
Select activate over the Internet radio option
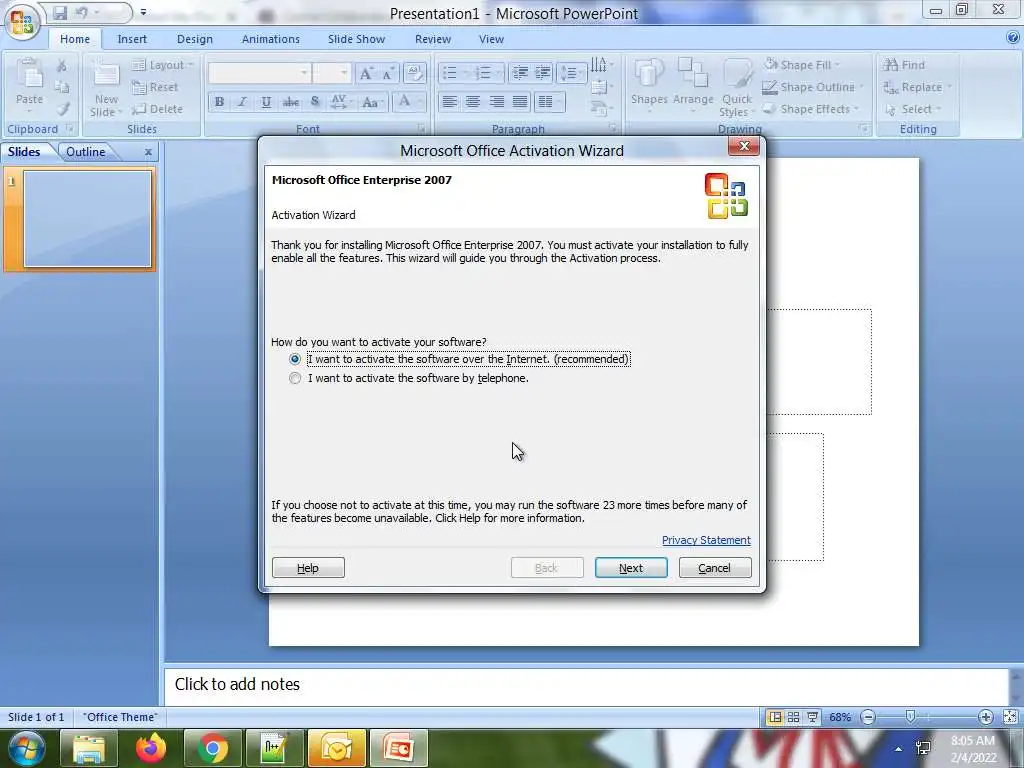[x=295, y=359]
